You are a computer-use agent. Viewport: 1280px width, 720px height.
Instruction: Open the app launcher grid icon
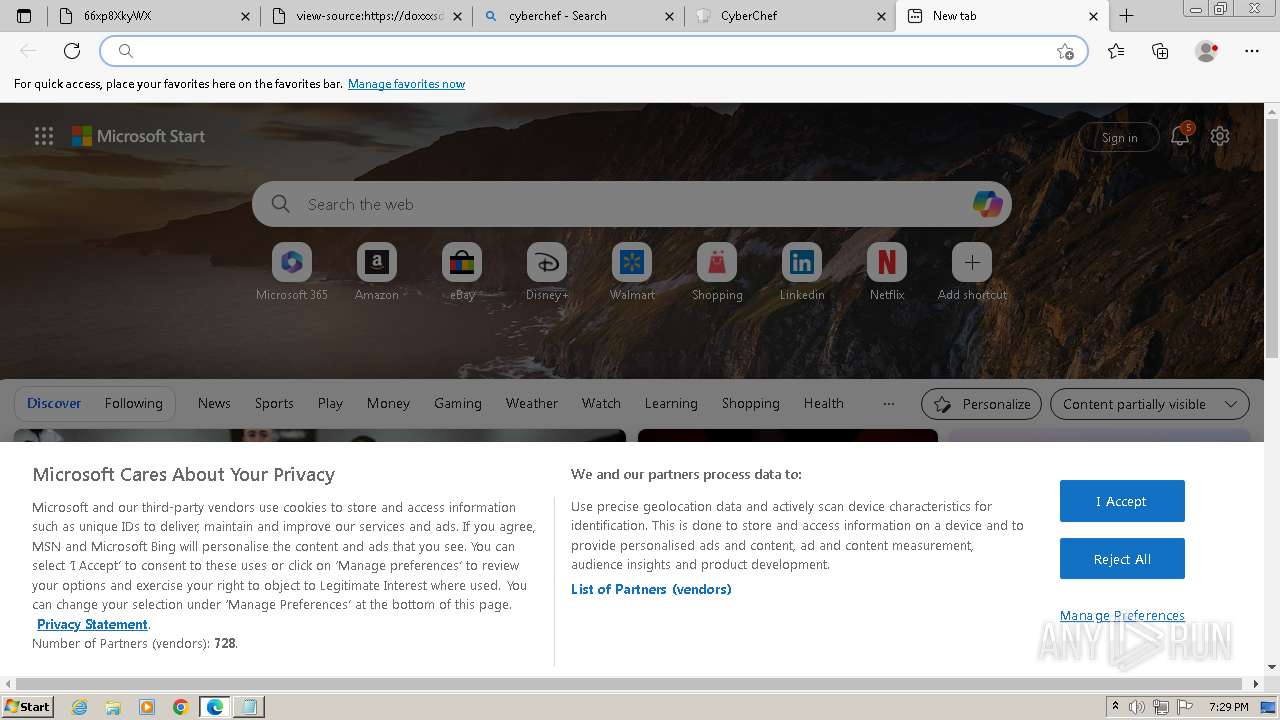click(x=44, y=136)
